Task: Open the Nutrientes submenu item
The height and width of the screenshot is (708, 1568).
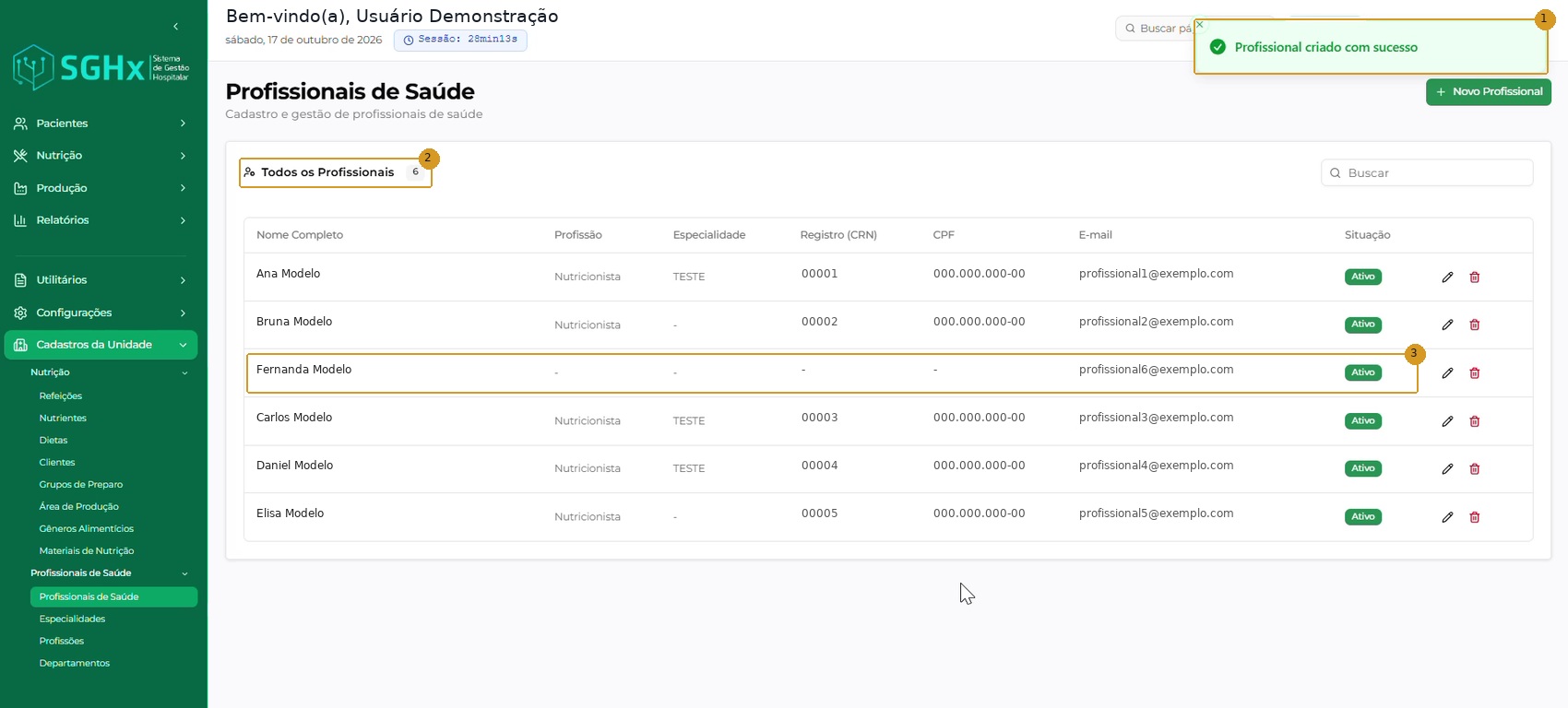Action: (x=63, y=419)
